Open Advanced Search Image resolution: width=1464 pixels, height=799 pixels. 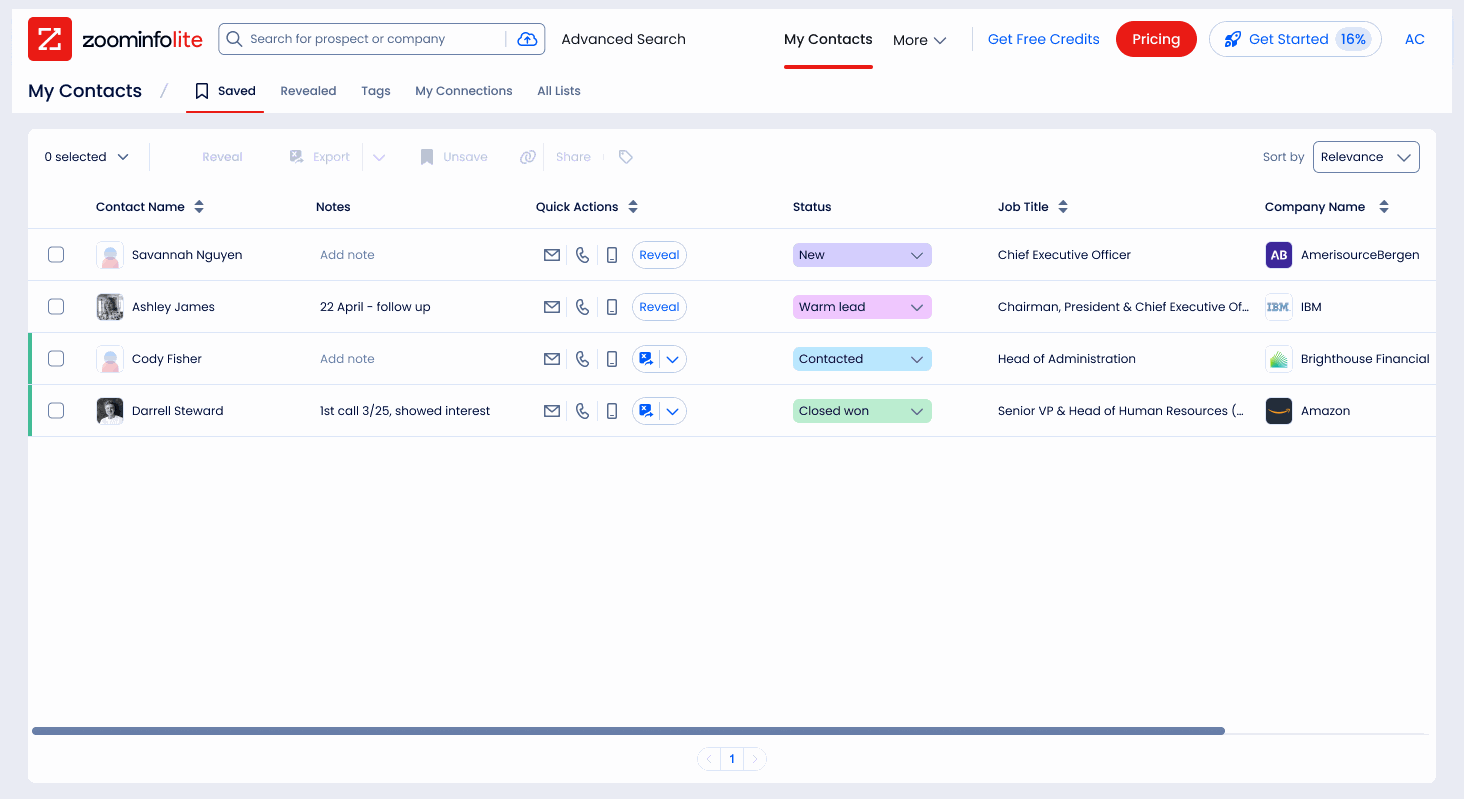pyautogui.click(x=624, y=39)
